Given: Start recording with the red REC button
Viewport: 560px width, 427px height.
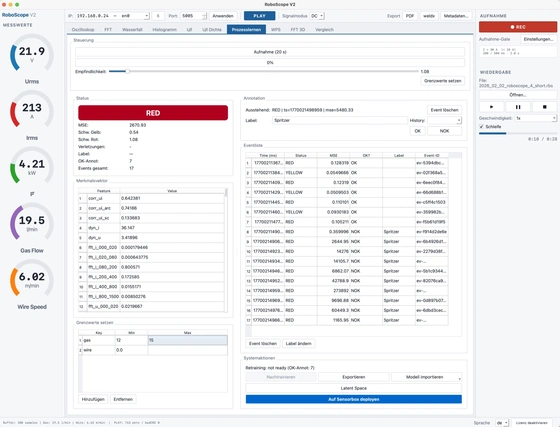Looking at the screenshot, I should click(x=518, y=27).
